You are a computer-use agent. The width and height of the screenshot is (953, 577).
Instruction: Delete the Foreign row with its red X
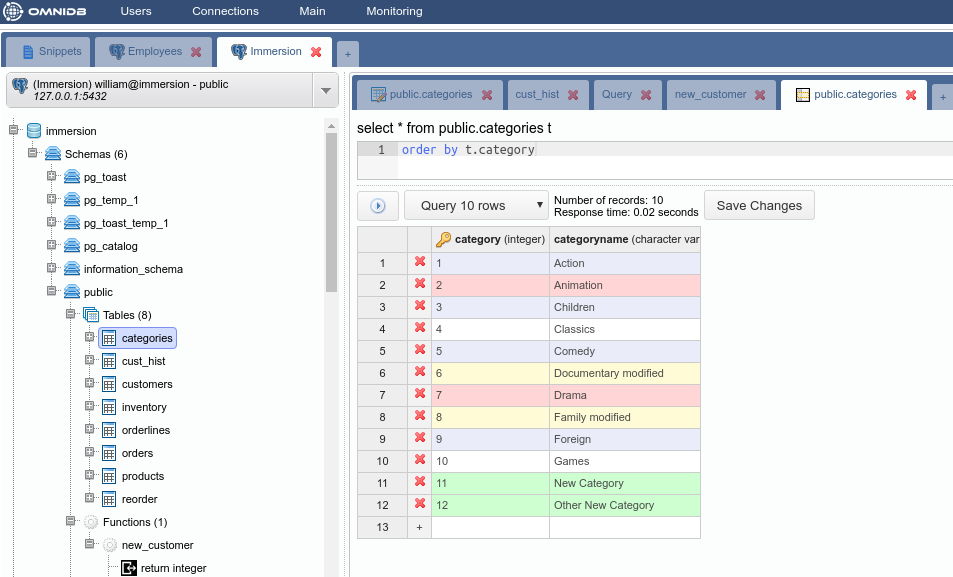coord(419,437)
